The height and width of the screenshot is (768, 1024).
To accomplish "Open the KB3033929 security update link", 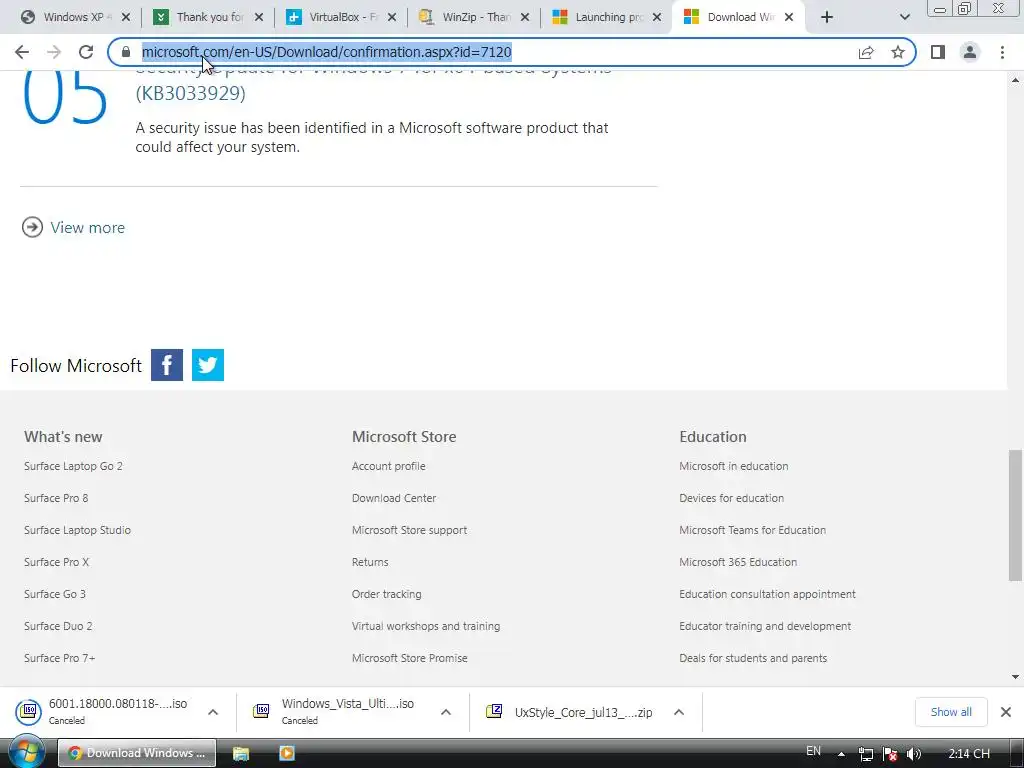I will (x=373, y=81).
